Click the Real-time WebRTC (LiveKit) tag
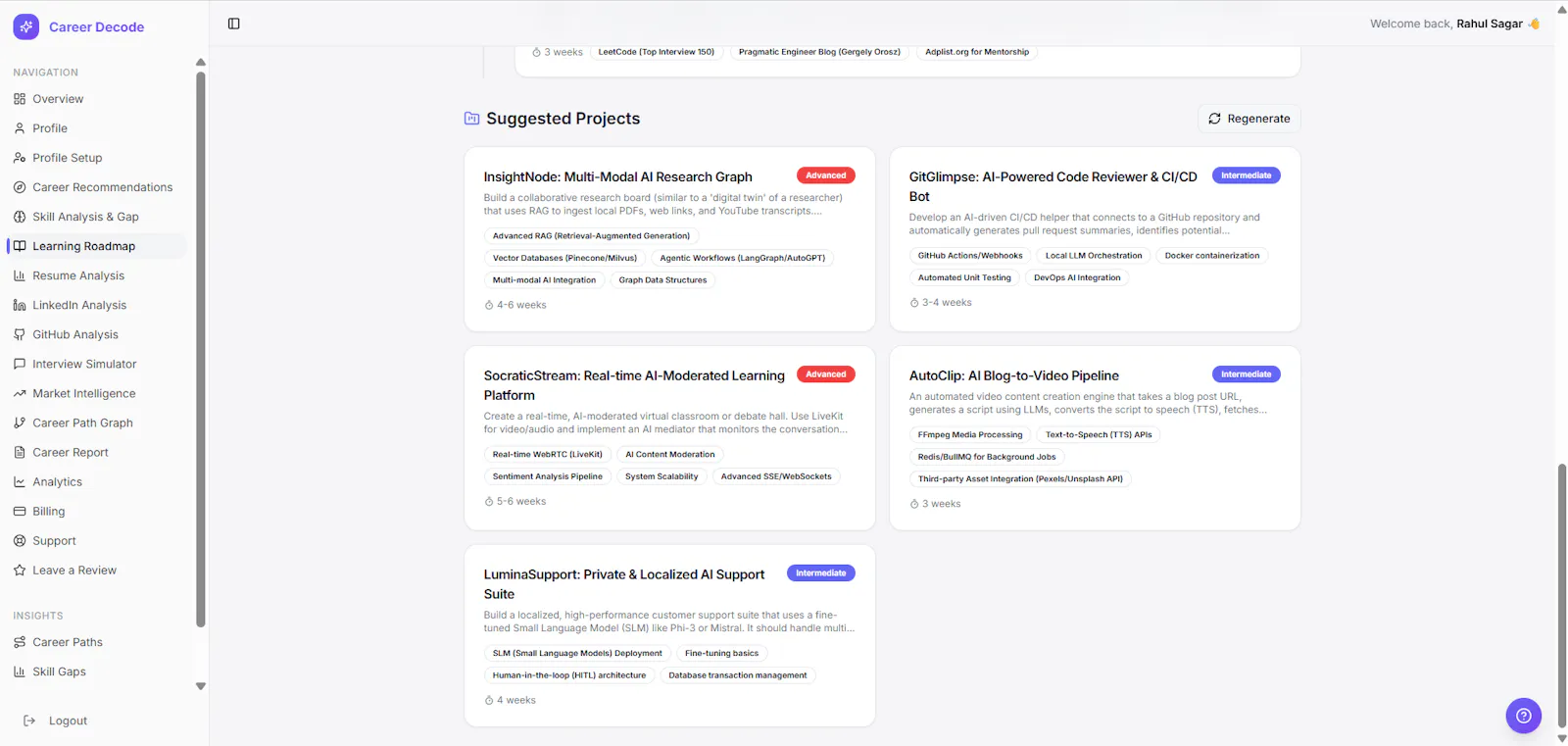This screenshot has height=746, width=1568. (x=548, y=455)
